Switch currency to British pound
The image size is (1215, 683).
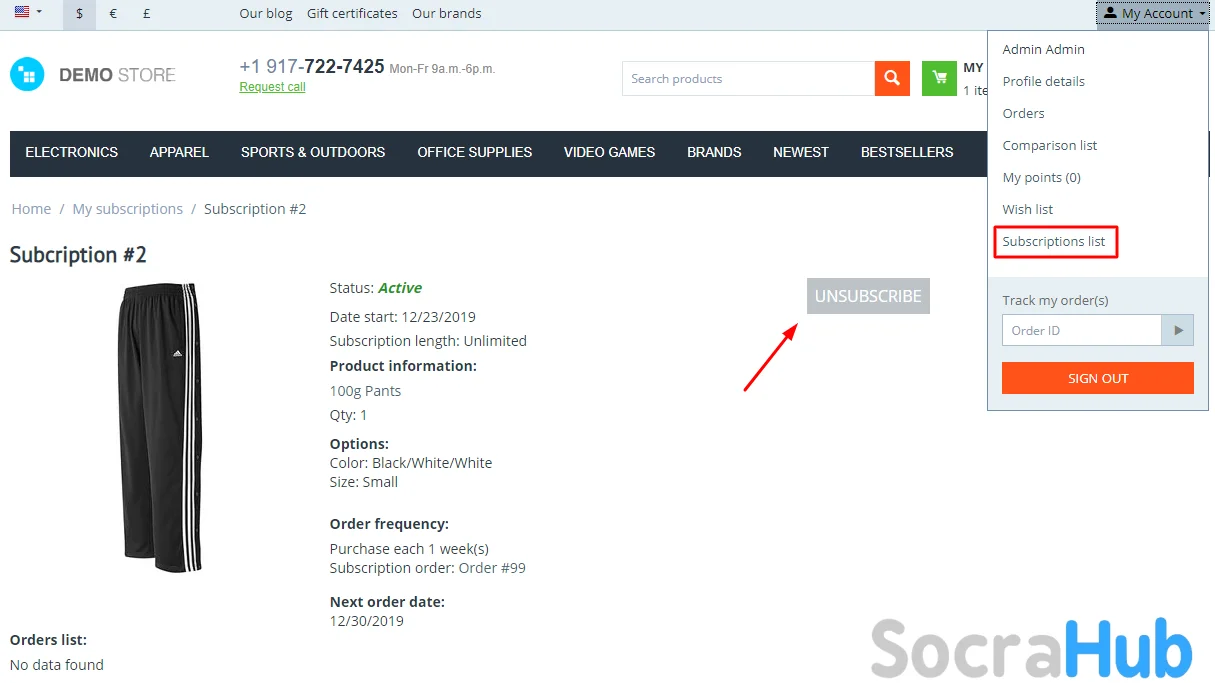[x=146, y=14]
